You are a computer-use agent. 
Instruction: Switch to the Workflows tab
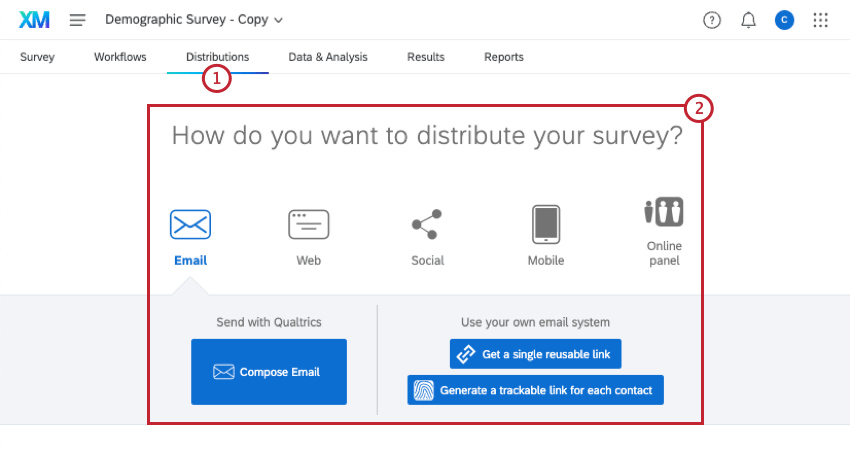coord(120,57)
